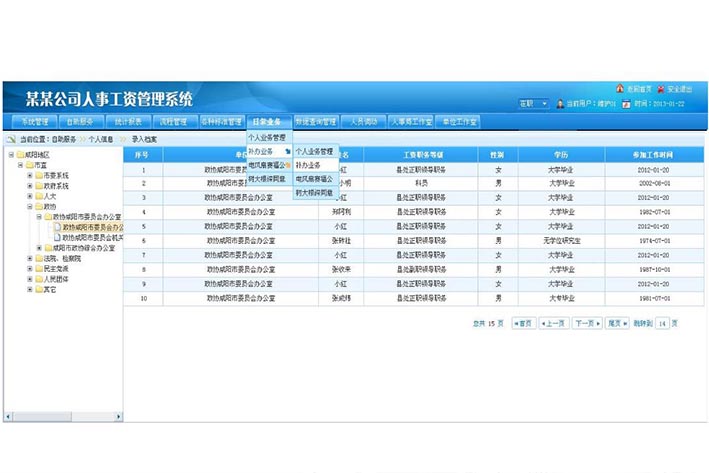Click the 个人信息 breadcrumb
The image size is (709, 473).
100,139
